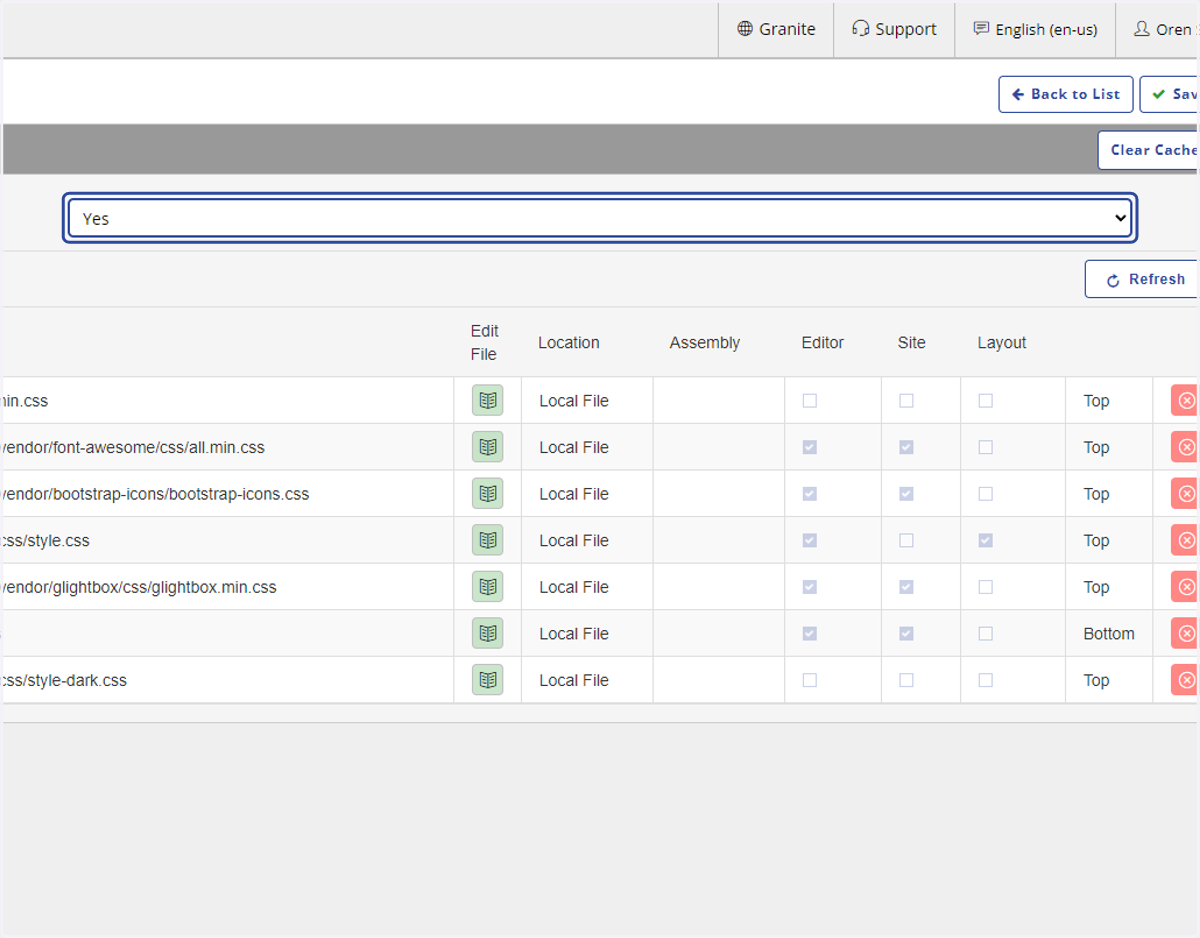
Task: Open edit file icon in the Bottom row
Action: pyautogui.click(x=488, y=633)
